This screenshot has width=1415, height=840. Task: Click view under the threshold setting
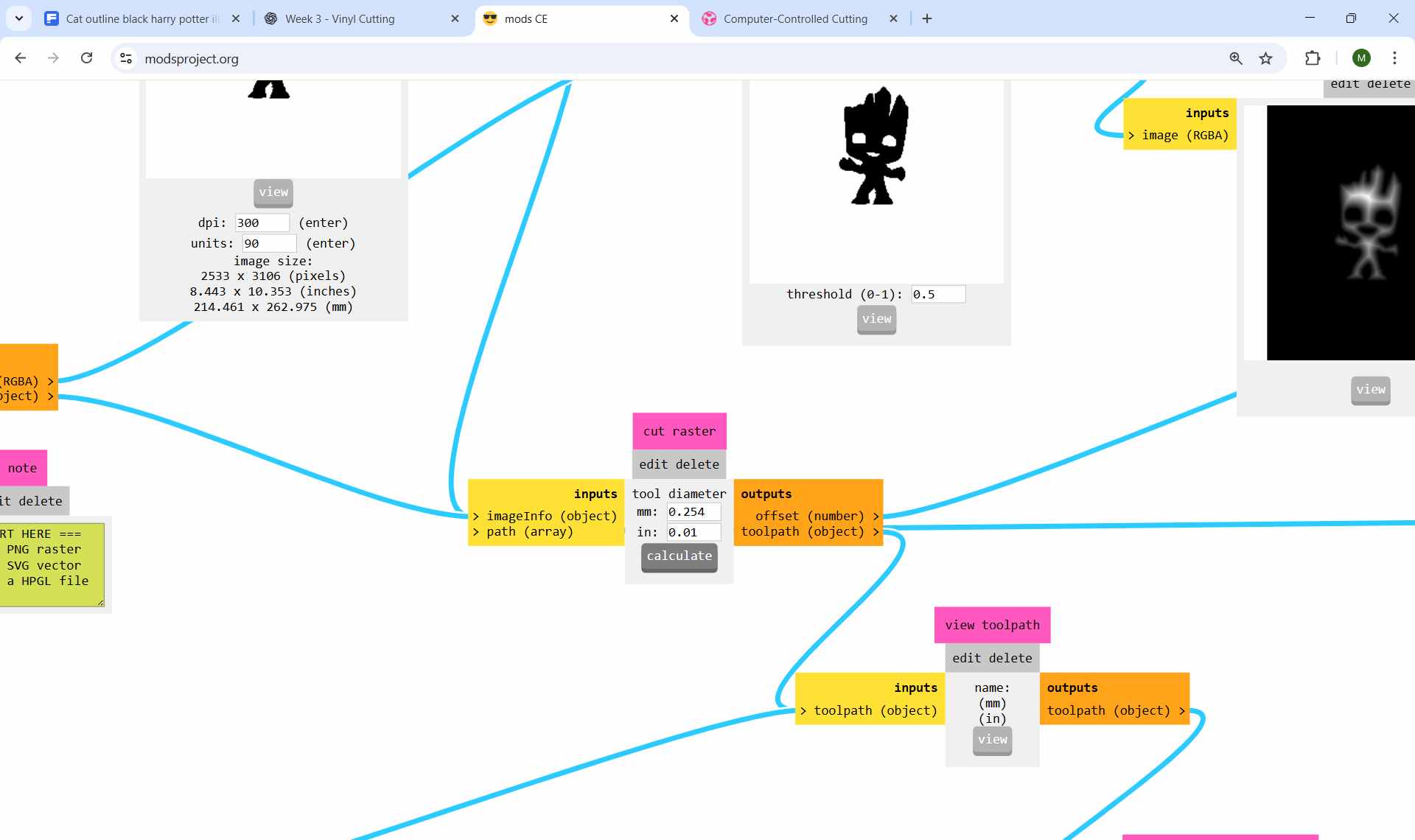pos(876,320)
